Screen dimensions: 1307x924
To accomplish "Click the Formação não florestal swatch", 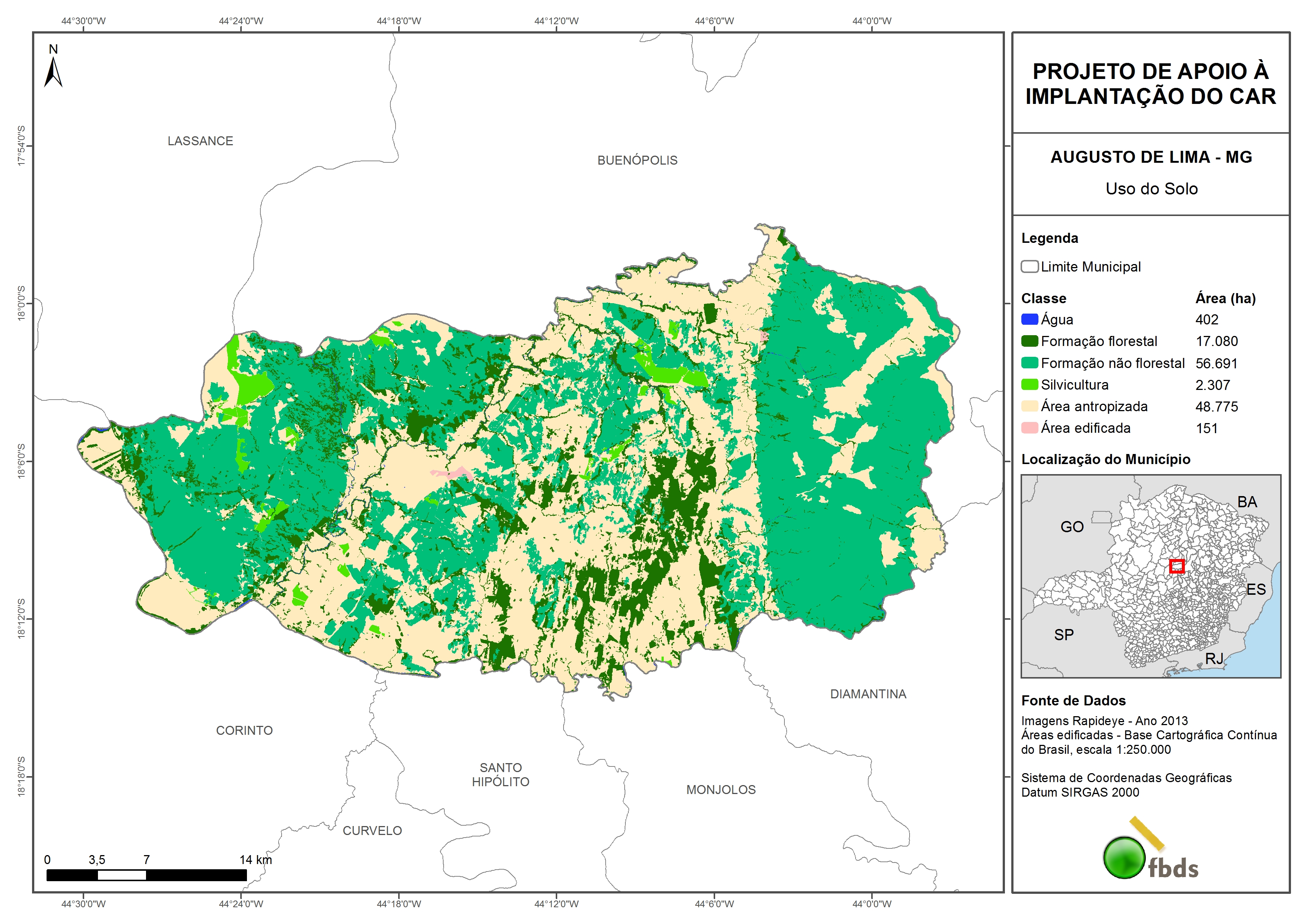I will pyautogui.click(x=1029, y=363).
